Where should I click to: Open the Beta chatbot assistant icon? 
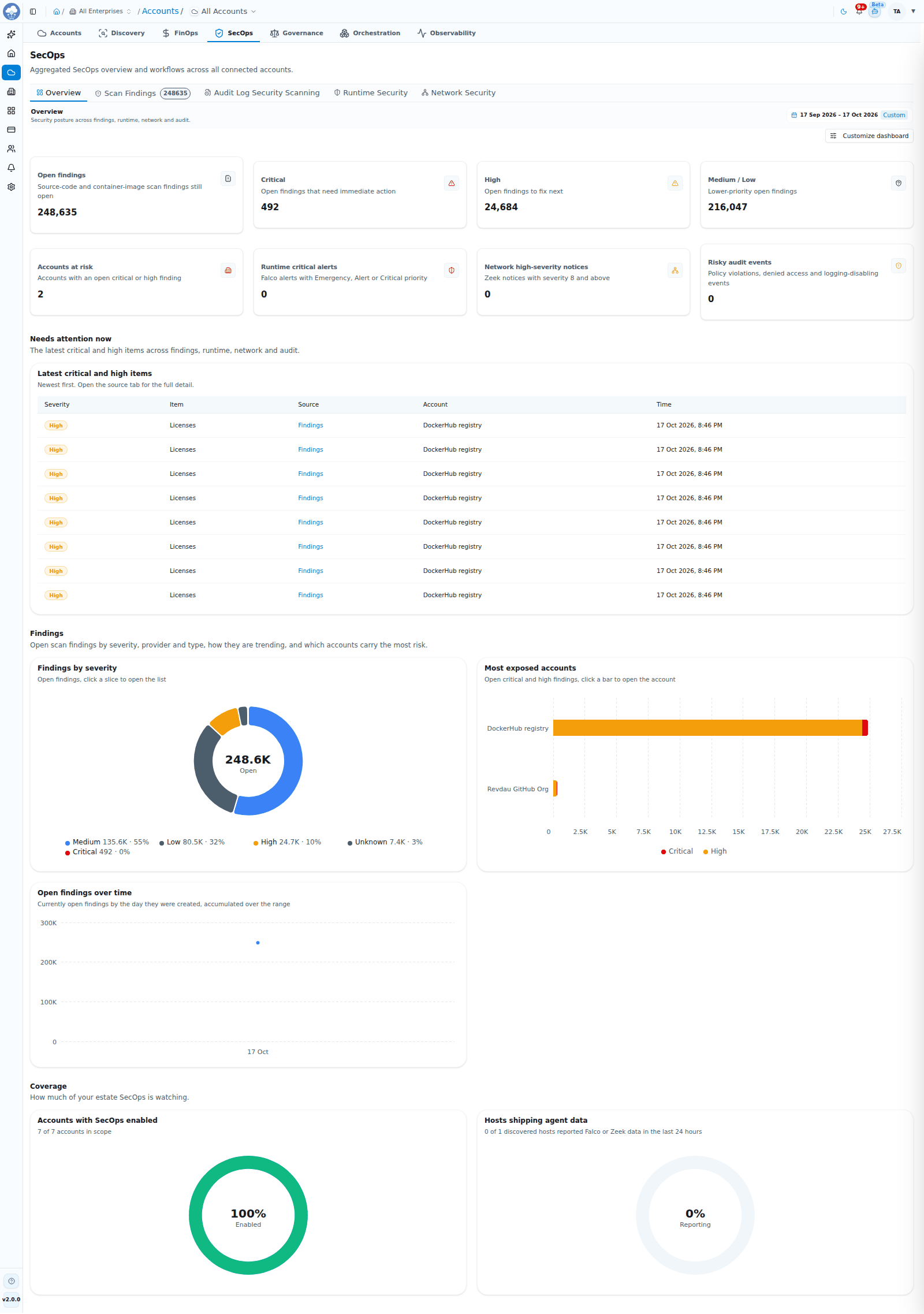coord(875,11)
